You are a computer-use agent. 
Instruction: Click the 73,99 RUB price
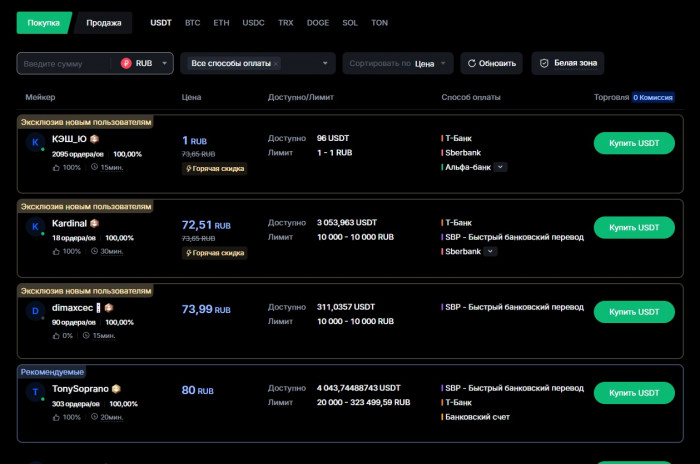(206, 309)
